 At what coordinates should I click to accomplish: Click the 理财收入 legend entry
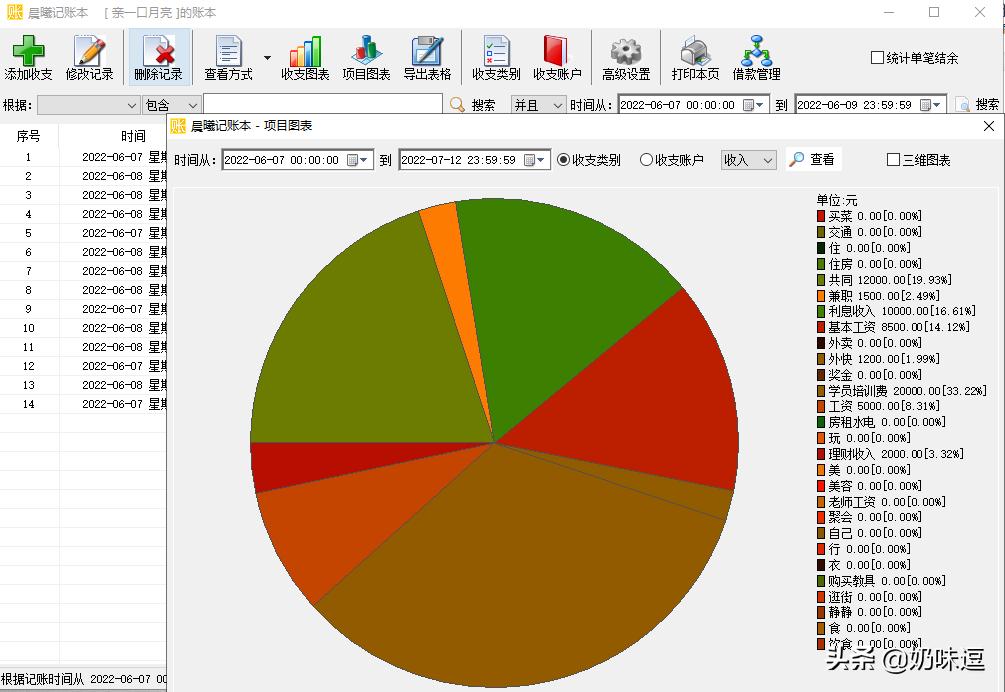[x=890, y=454]
